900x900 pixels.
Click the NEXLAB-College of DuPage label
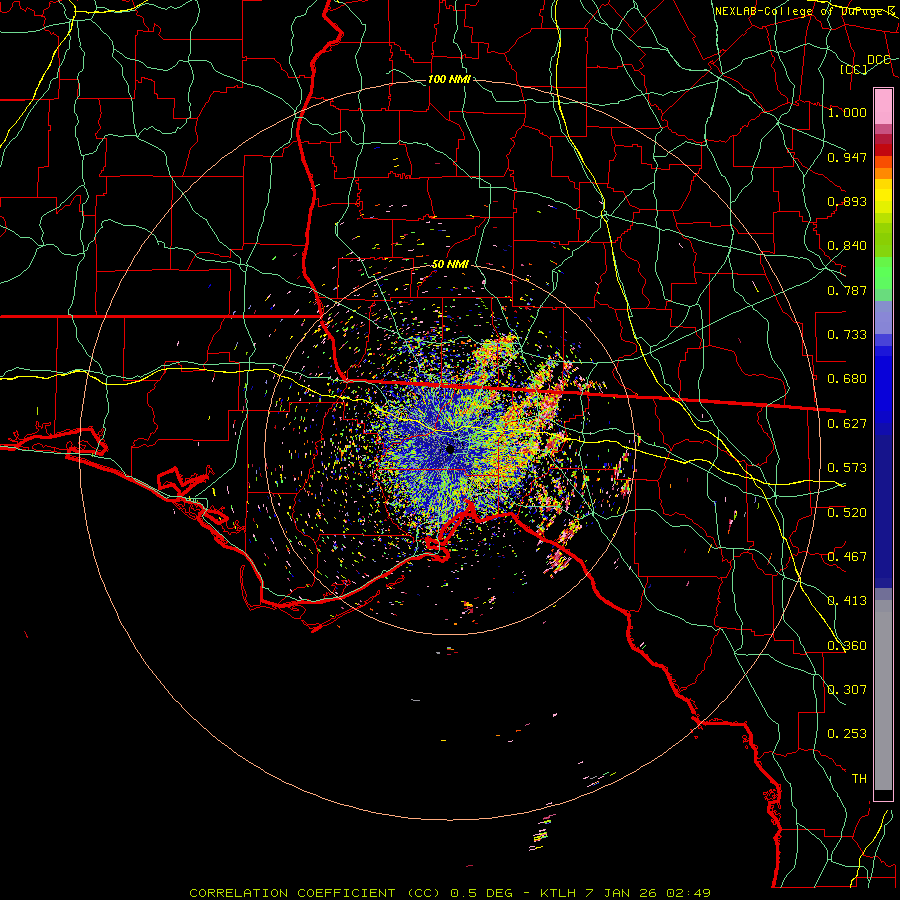pyautogui.click(x=805, y=11)
